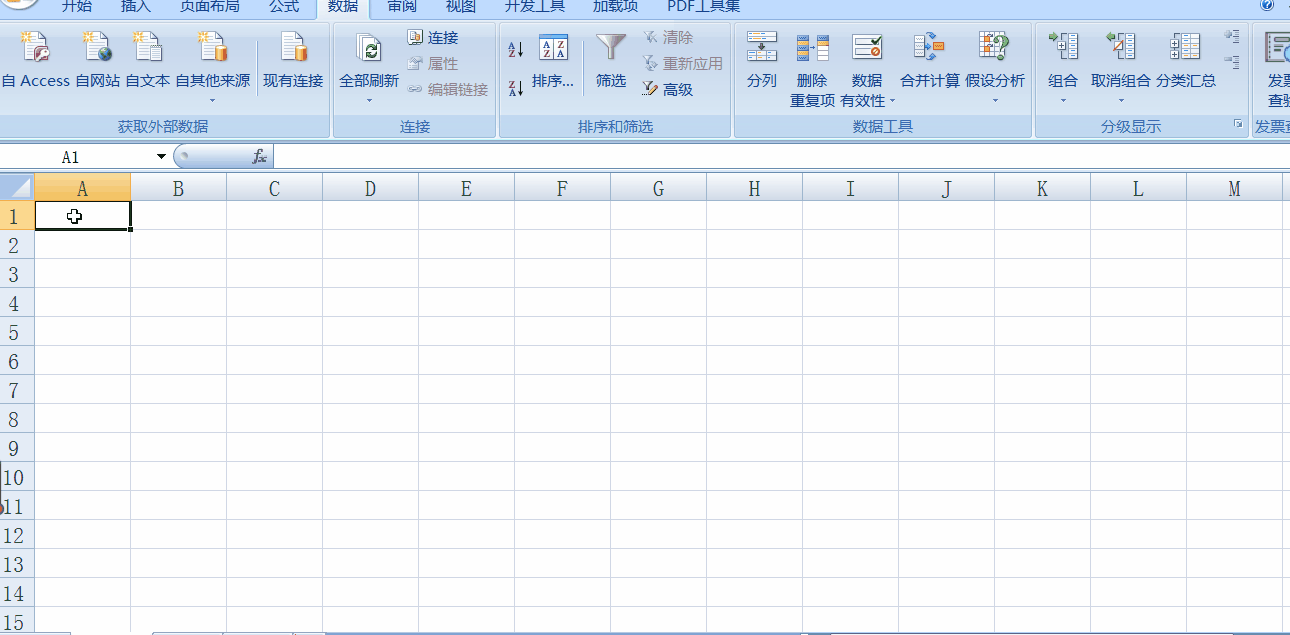Switch to the 加载项 tab

point(616,7)
